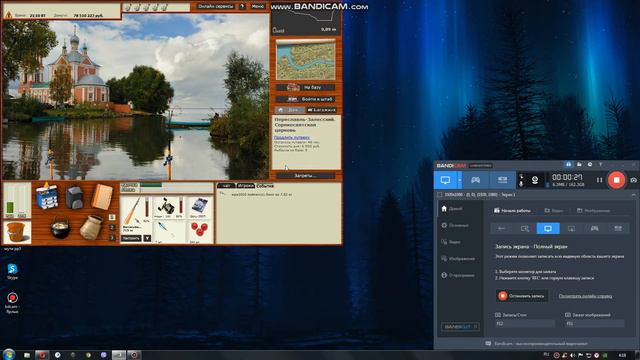Switch to the Events tab in game chat
The image size is (640, 360).
(x=265, y=186)
